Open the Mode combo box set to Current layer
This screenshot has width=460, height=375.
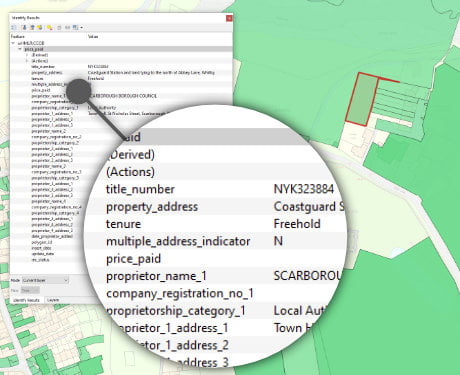point(45,280)
